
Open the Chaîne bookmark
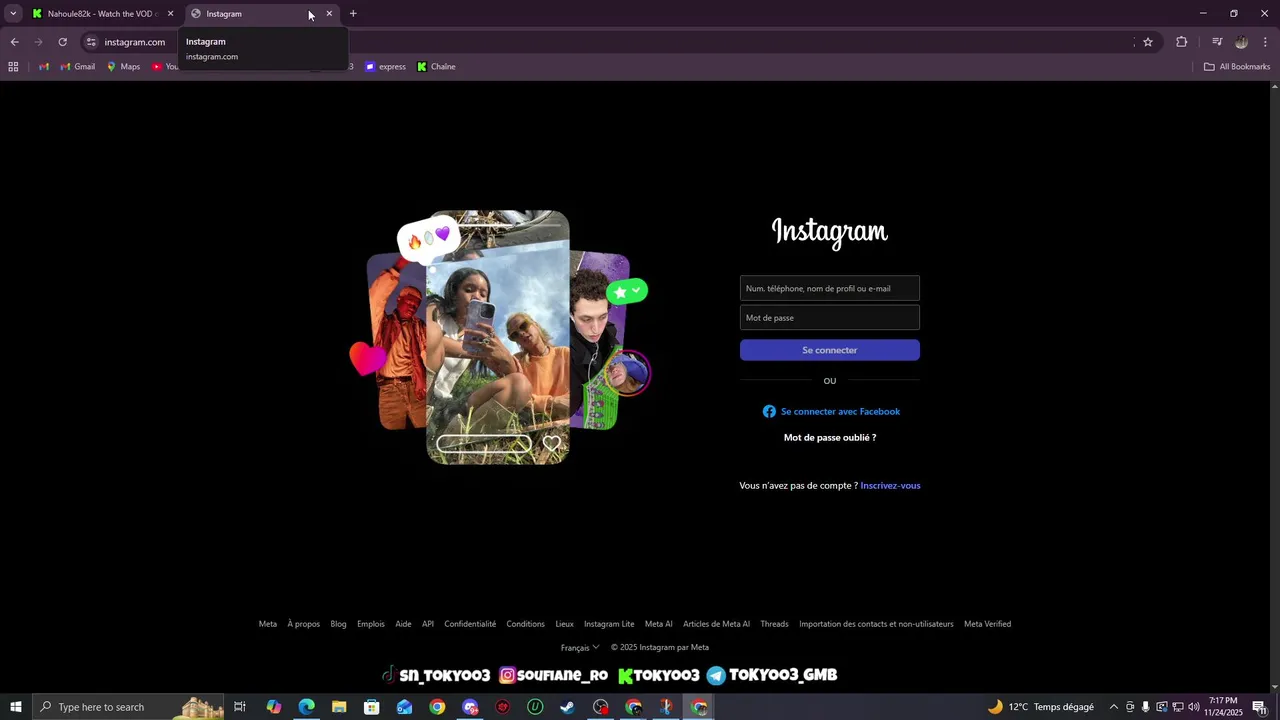[x=436, y=67]
